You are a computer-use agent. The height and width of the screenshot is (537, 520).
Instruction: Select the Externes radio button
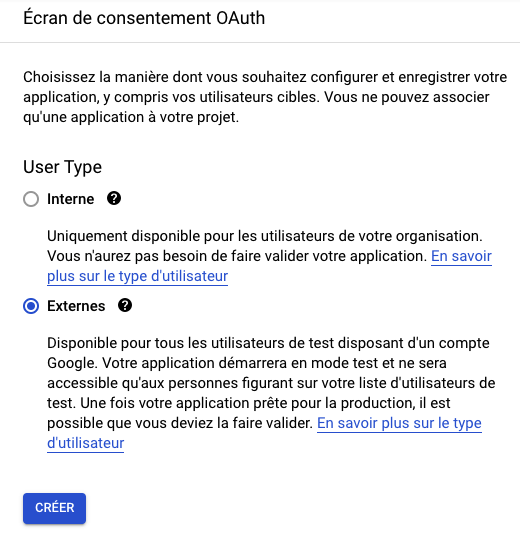click(x=31, y=306)
